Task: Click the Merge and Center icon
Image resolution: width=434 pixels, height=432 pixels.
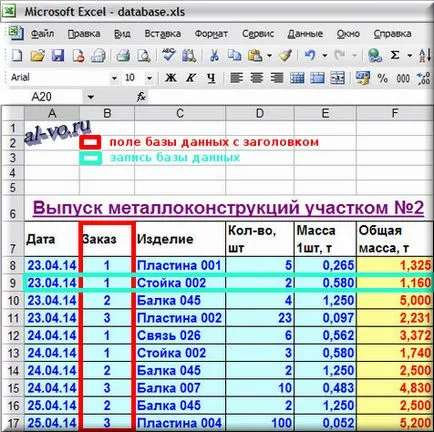Action: pos(337,78)
